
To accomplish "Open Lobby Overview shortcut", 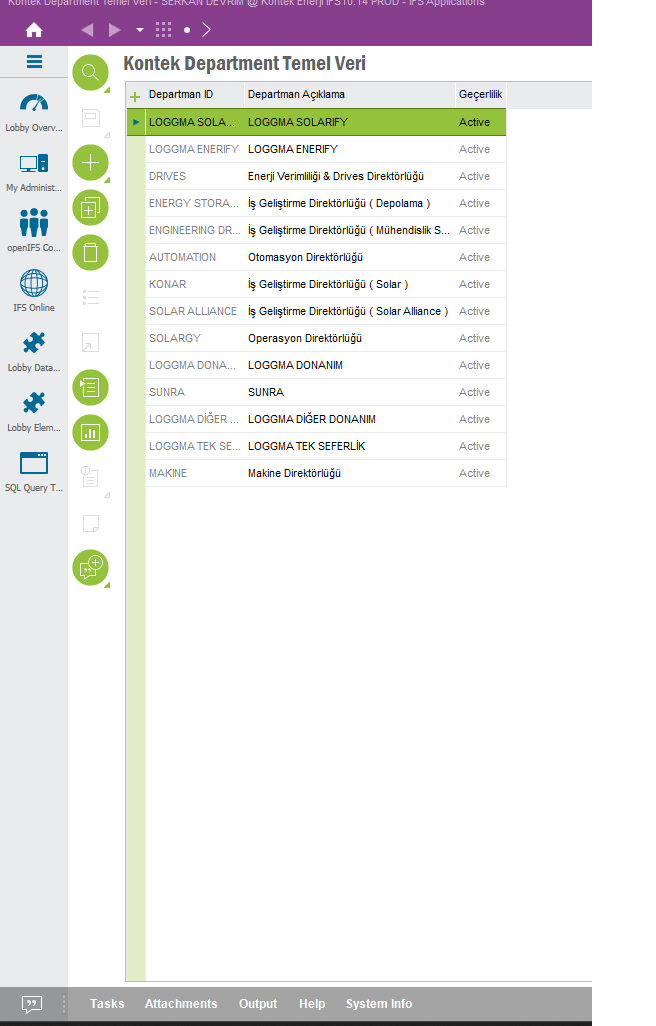I will click(x=34, y=113).
